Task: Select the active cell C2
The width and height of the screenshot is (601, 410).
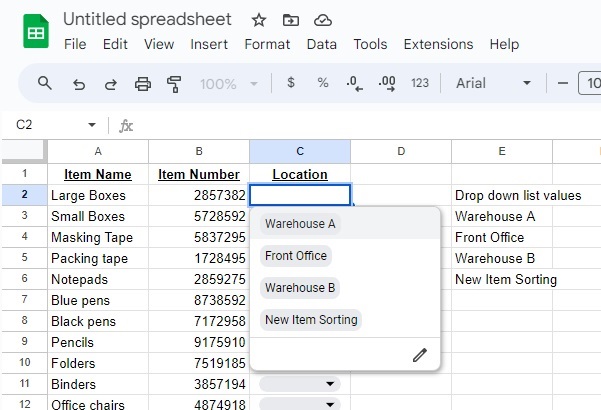Action: (x=300, y=195)
